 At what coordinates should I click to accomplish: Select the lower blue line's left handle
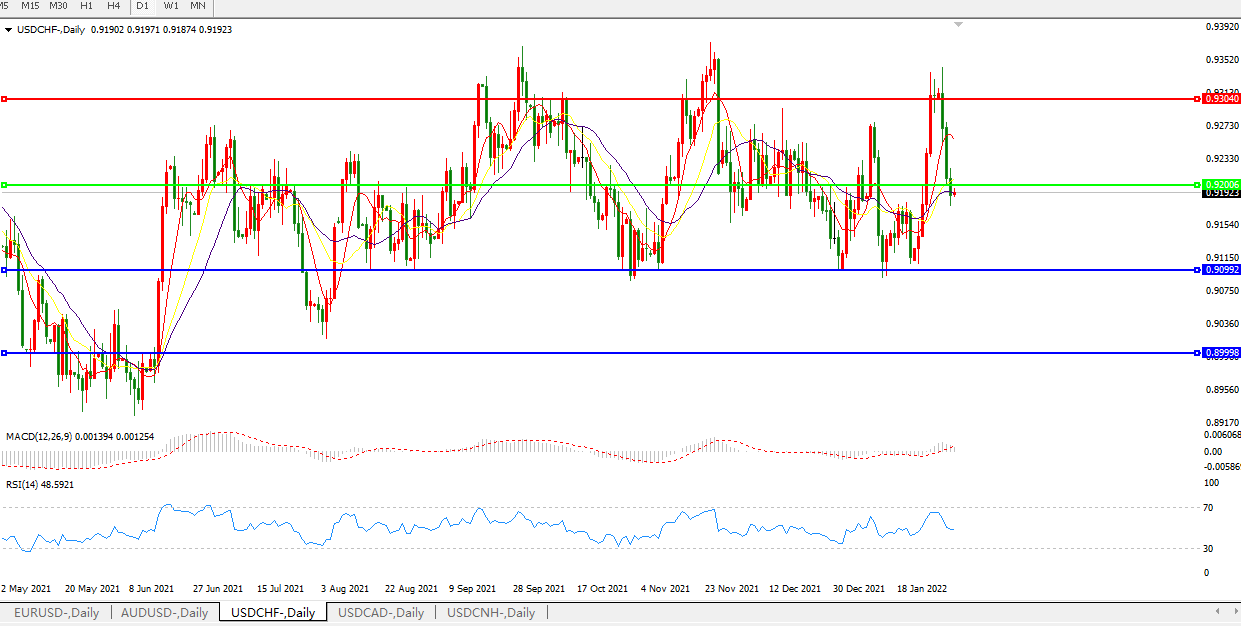pyautogui.click(x=4, y=353)
